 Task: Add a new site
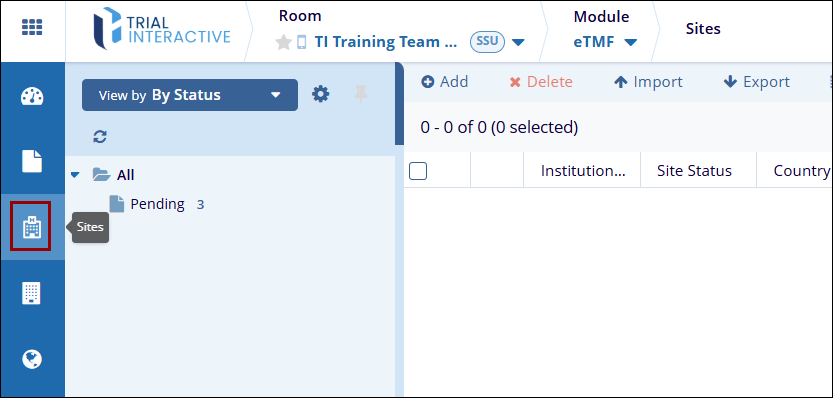(x=445, y=82)
